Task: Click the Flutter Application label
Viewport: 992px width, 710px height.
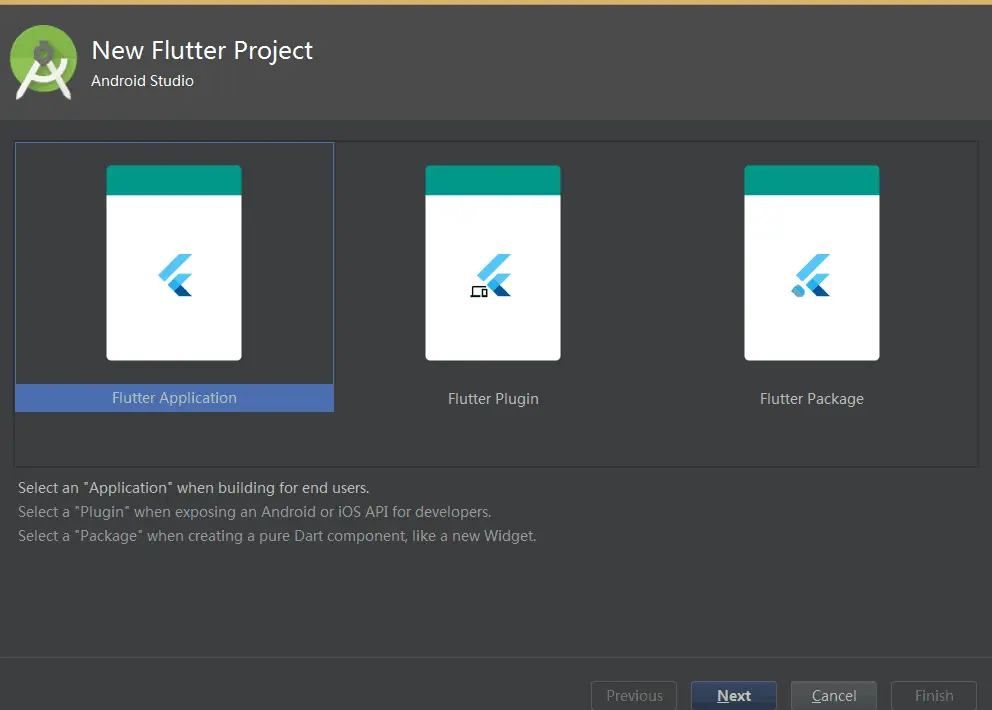Action: [174, 398]
